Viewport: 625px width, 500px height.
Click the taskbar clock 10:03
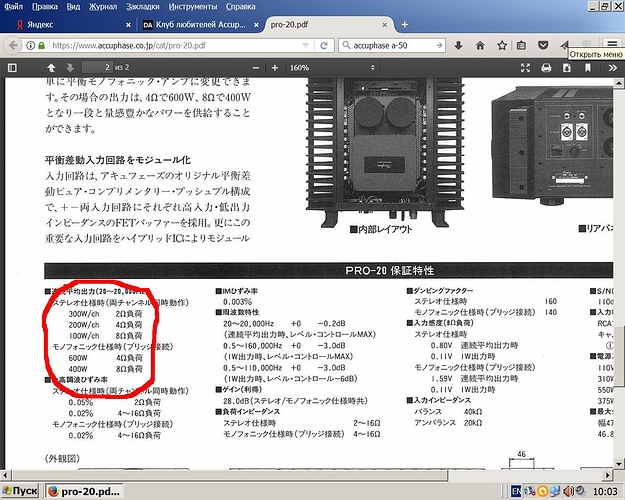click(605, 491)
